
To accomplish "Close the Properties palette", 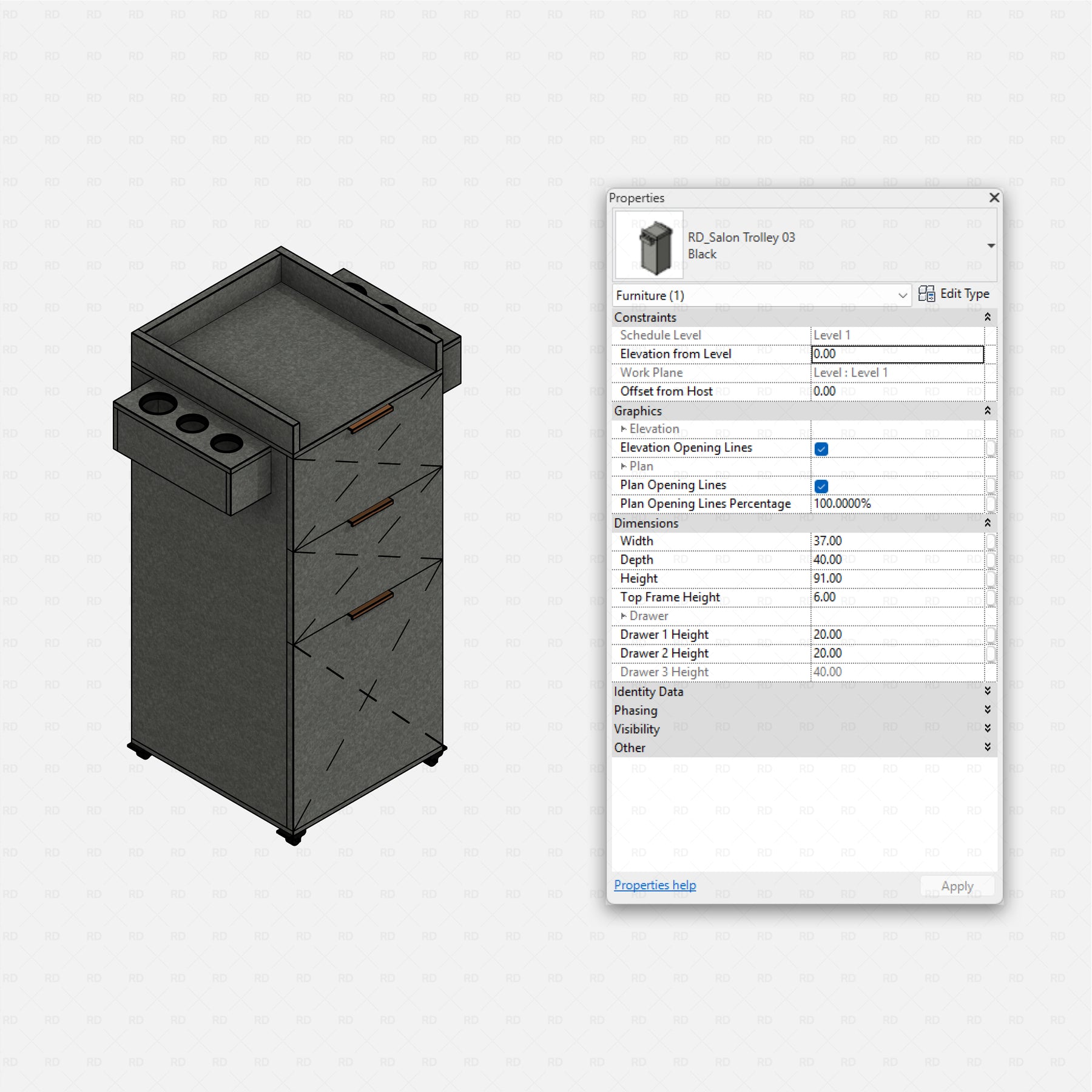I will tap(994, 198).
